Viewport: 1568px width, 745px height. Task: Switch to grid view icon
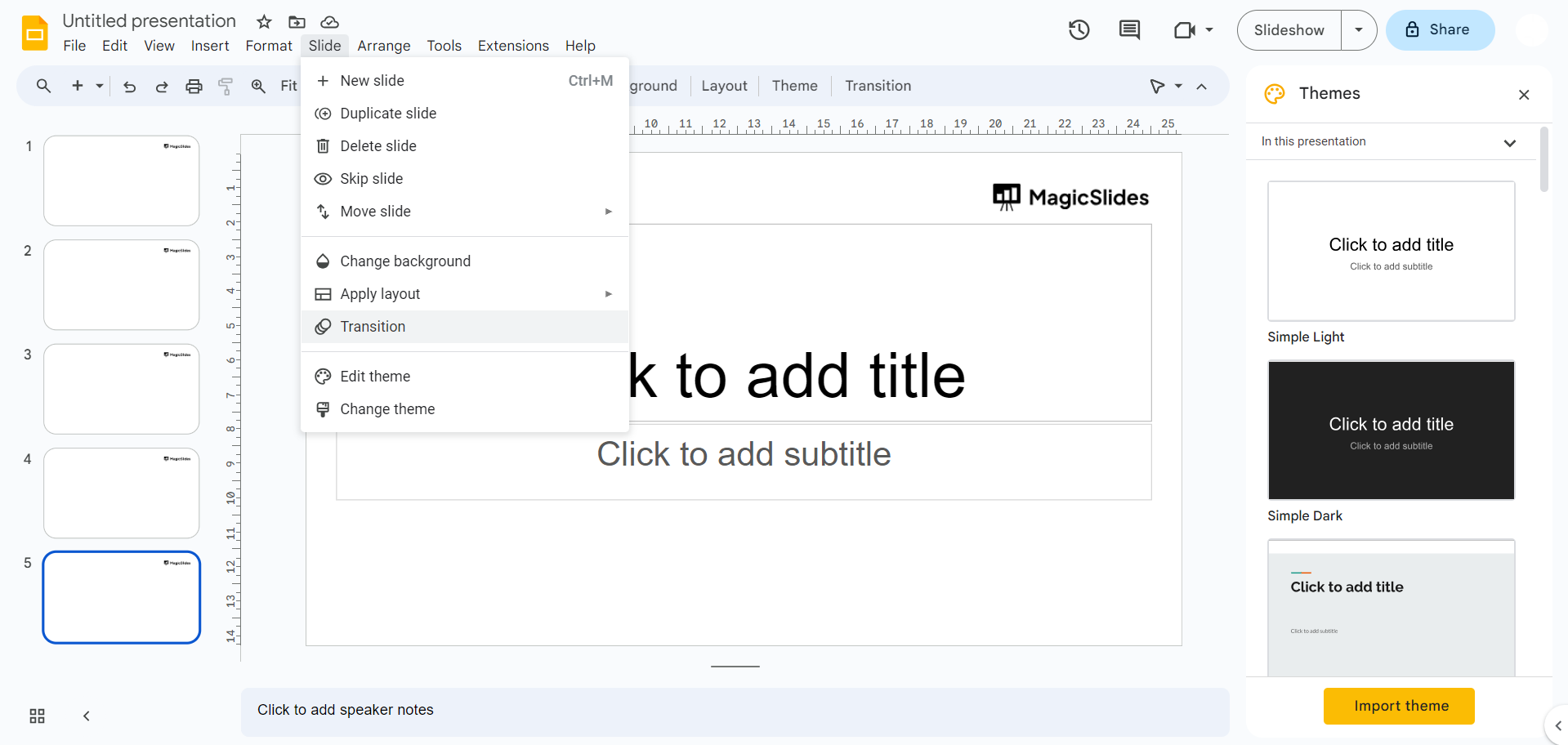click(x=37, y=716)
